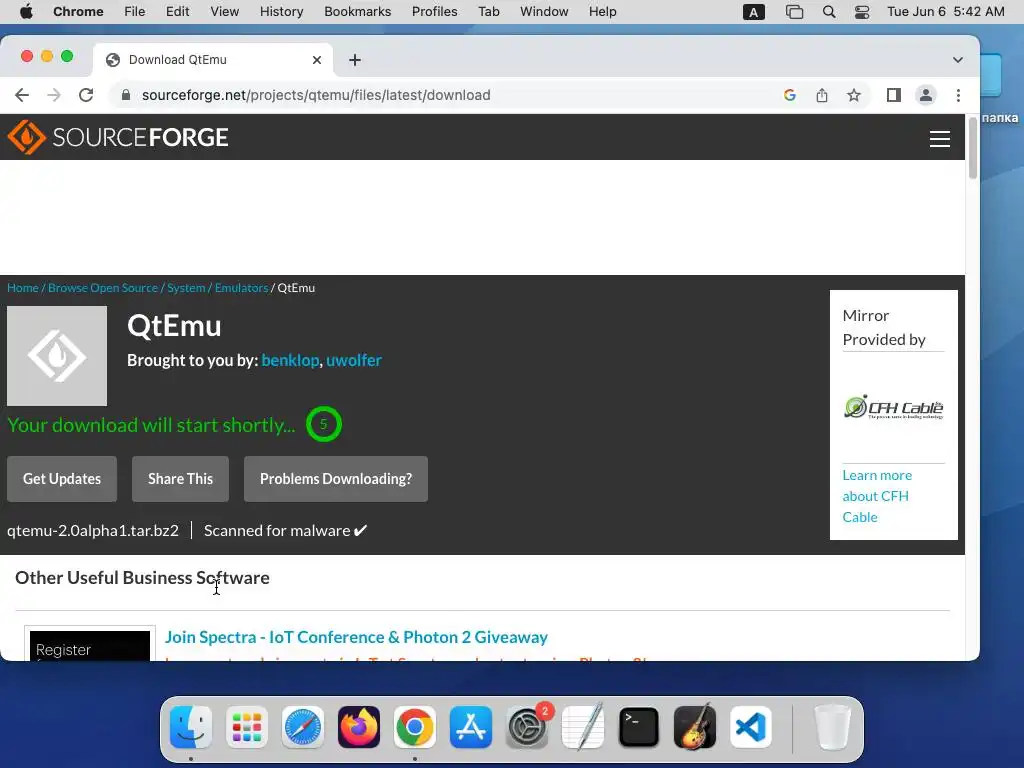Reload the page with the refresh icon
Screen dimensions: 1024x768
[86, 95]
